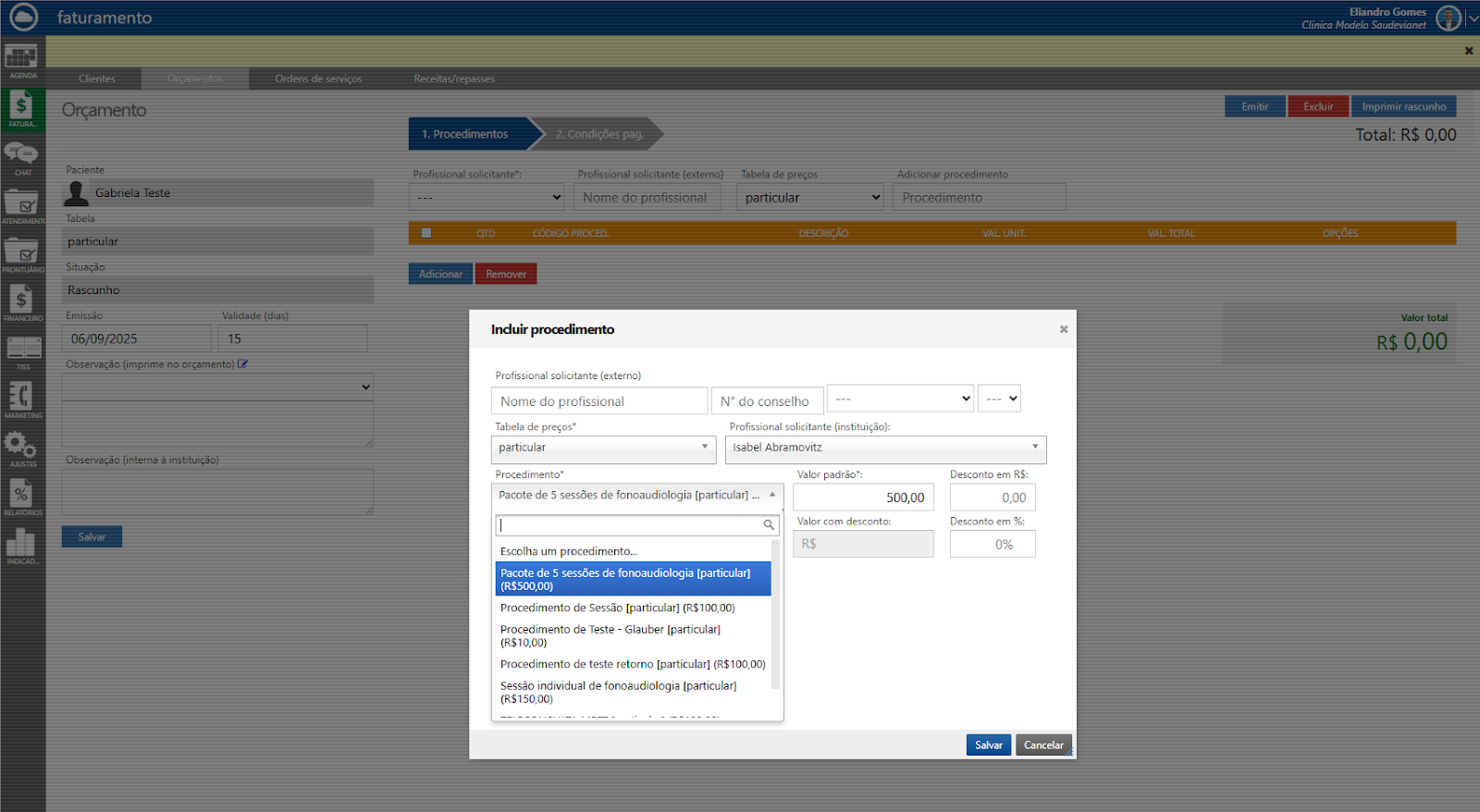
Task: Select 'Escolha um procedimento...' option
Action: 633,551
